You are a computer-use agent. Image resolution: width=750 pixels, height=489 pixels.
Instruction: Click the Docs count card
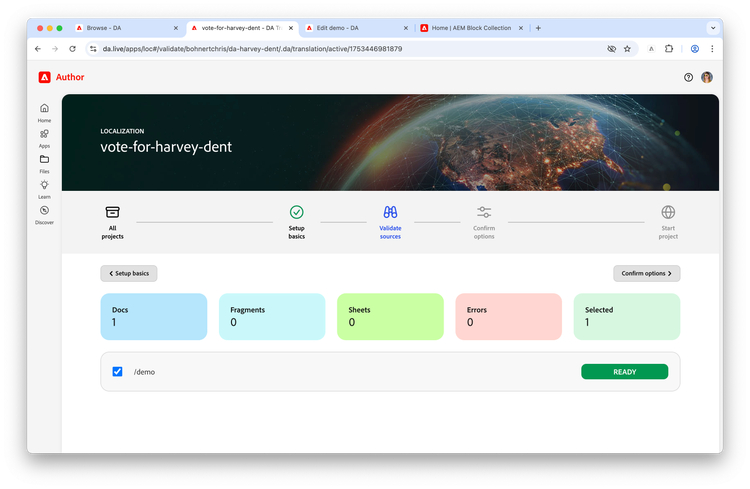tap(154, 317)
